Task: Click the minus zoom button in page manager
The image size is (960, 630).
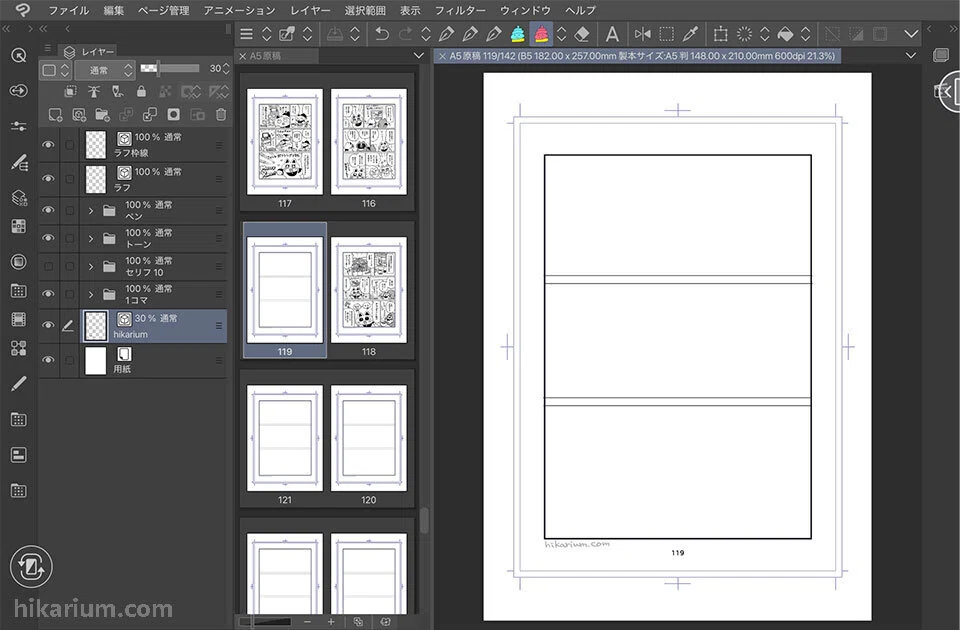Action: (307, 621)
